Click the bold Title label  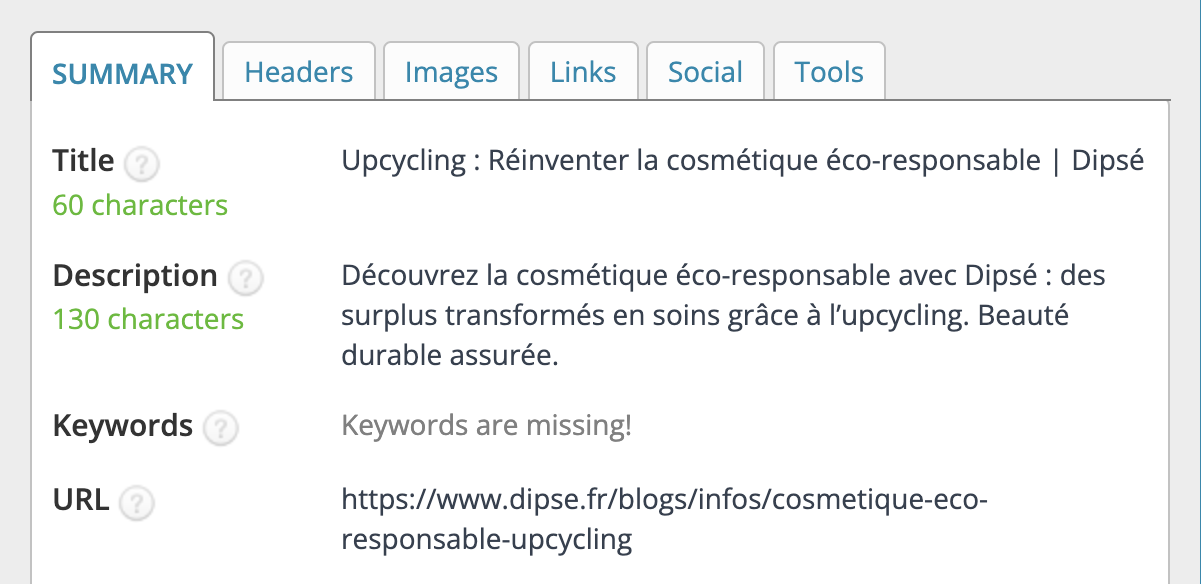[x=84, y=161]
